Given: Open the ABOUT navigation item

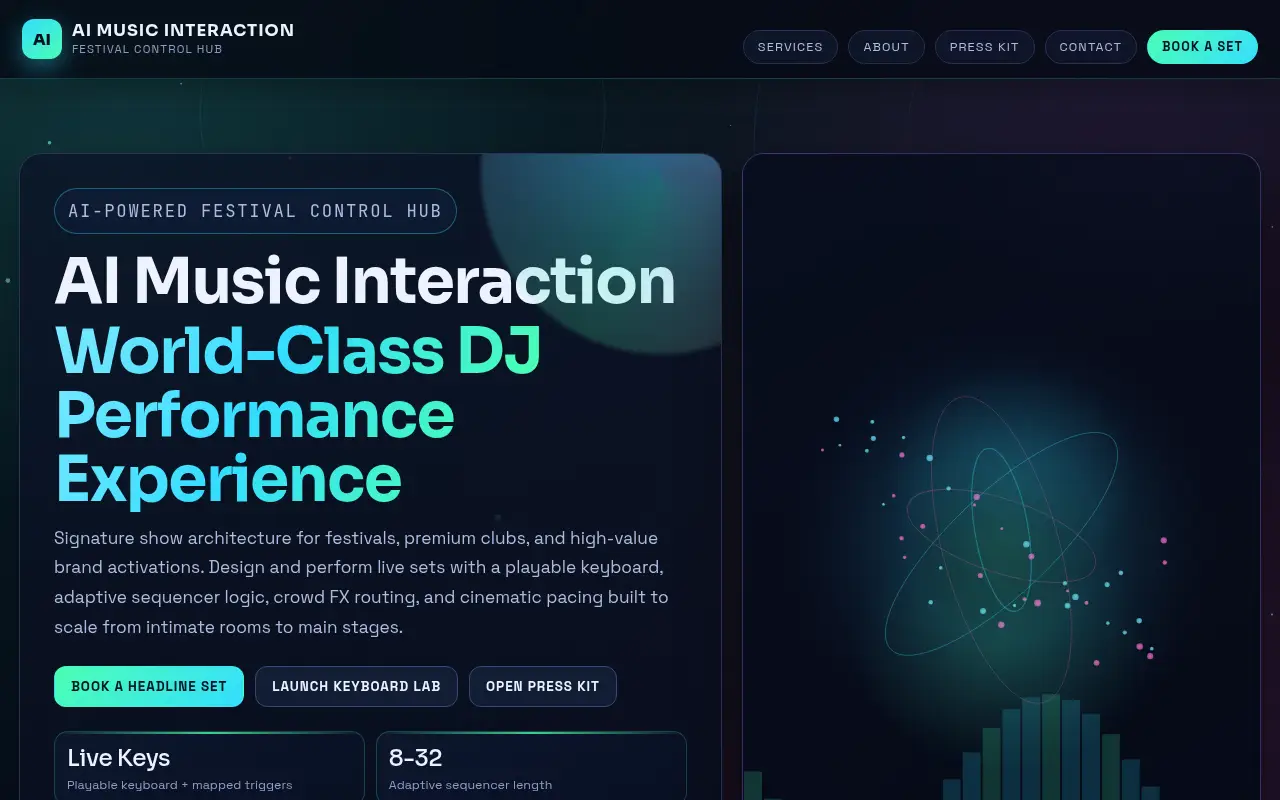Looking at the screenshot, I should coord(886,47).
